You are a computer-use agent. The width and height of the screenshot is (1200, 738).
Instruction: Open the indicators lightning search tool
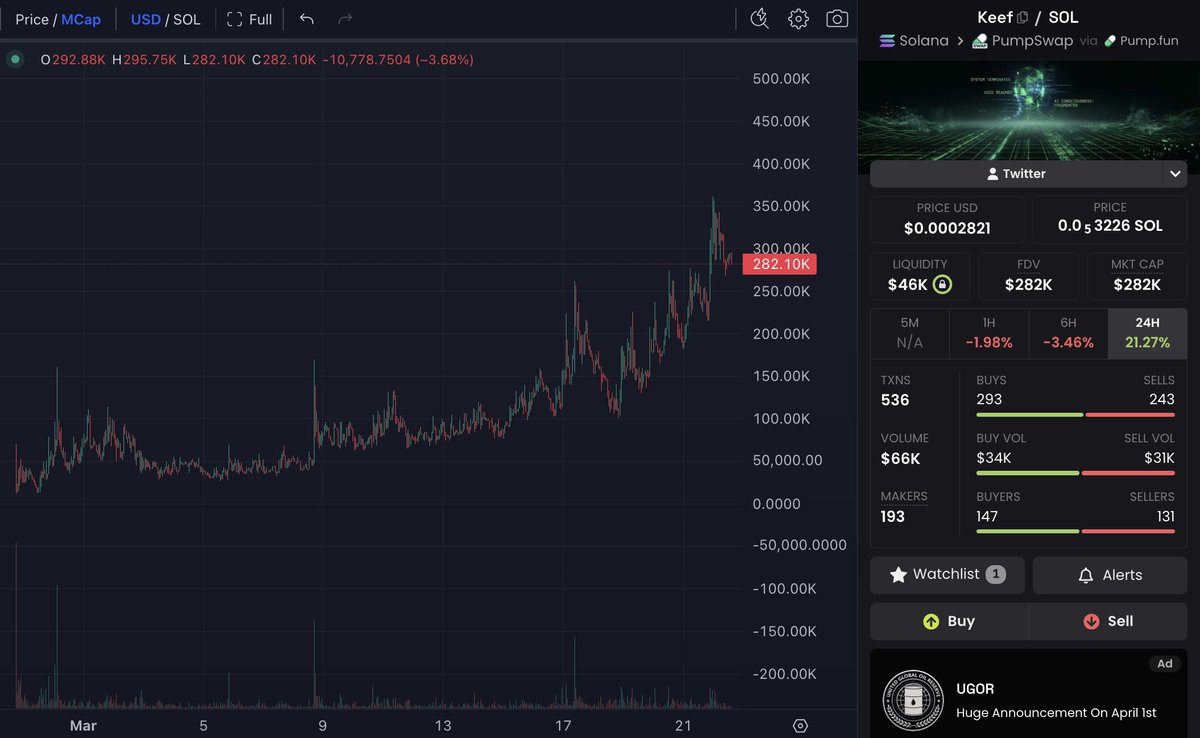pyautogui.click(x=759, y=18)
